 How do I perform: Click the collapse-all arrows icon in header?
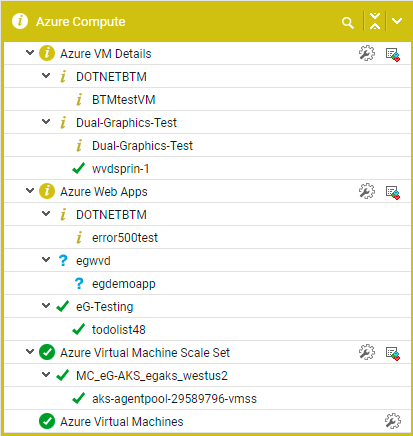click(375, 21)
